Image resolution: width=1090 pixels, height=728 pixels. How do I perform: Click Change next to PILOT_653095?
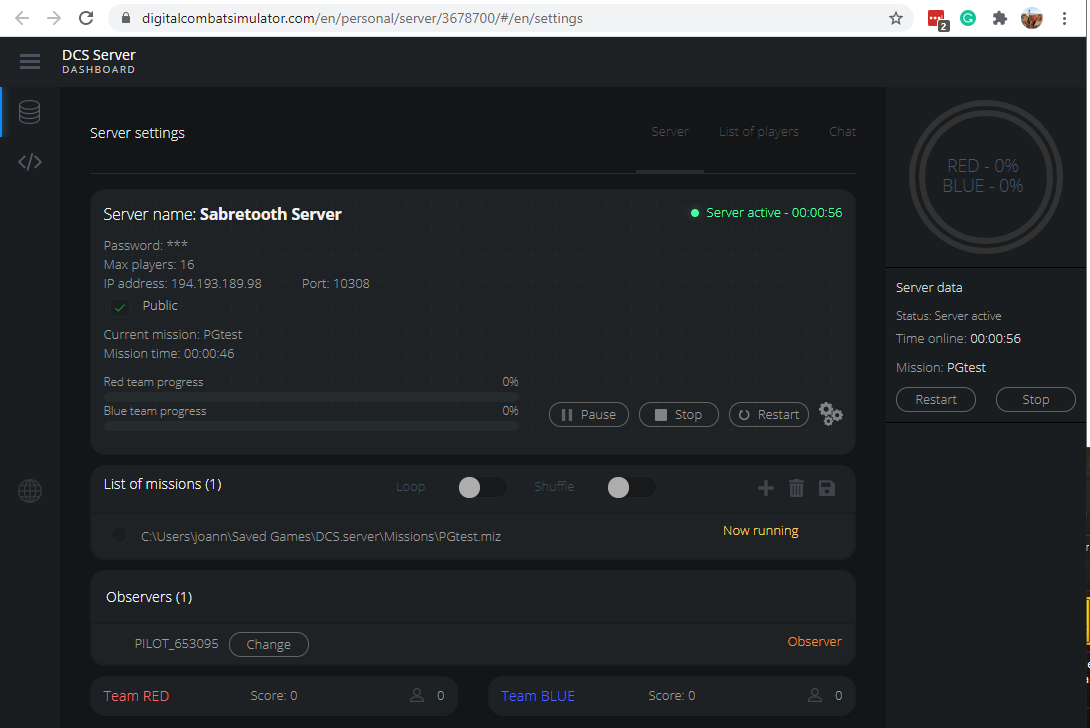[x=268, y=644]
